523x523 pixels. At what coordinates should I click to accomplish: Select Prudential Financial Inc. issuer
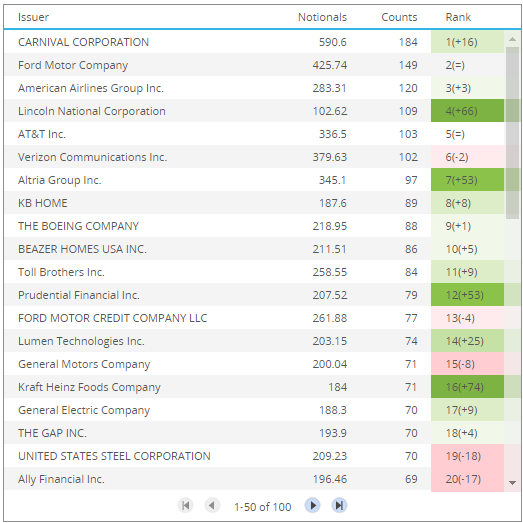point(79,295)
